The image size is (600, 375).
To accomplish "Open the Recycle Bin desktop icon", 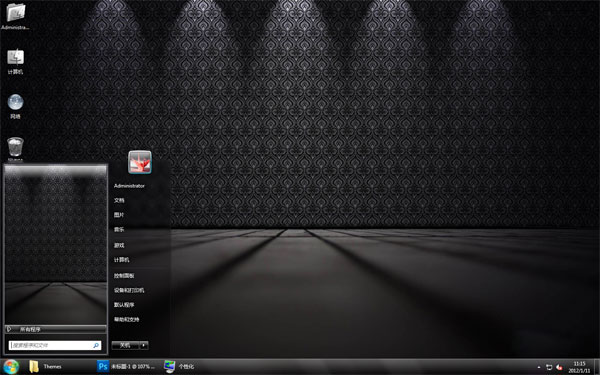I will (x=15, y=149).
